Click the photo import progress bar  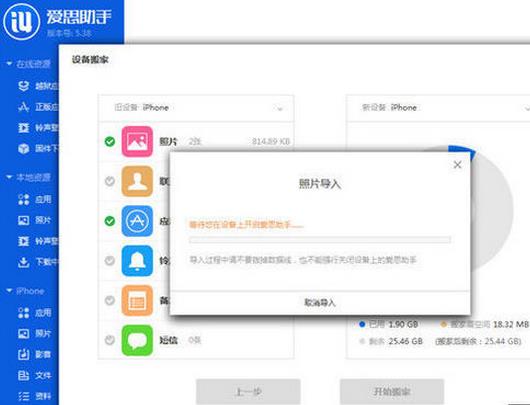point(320,240)
